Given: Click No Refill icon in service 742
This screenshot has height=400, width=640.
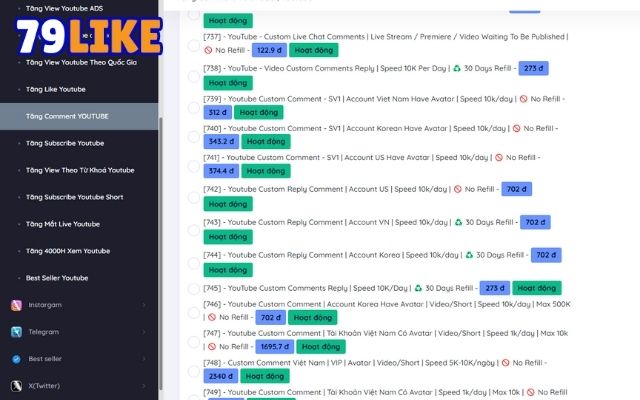Looking at the screenshot, I should click(x=458, y=189).
